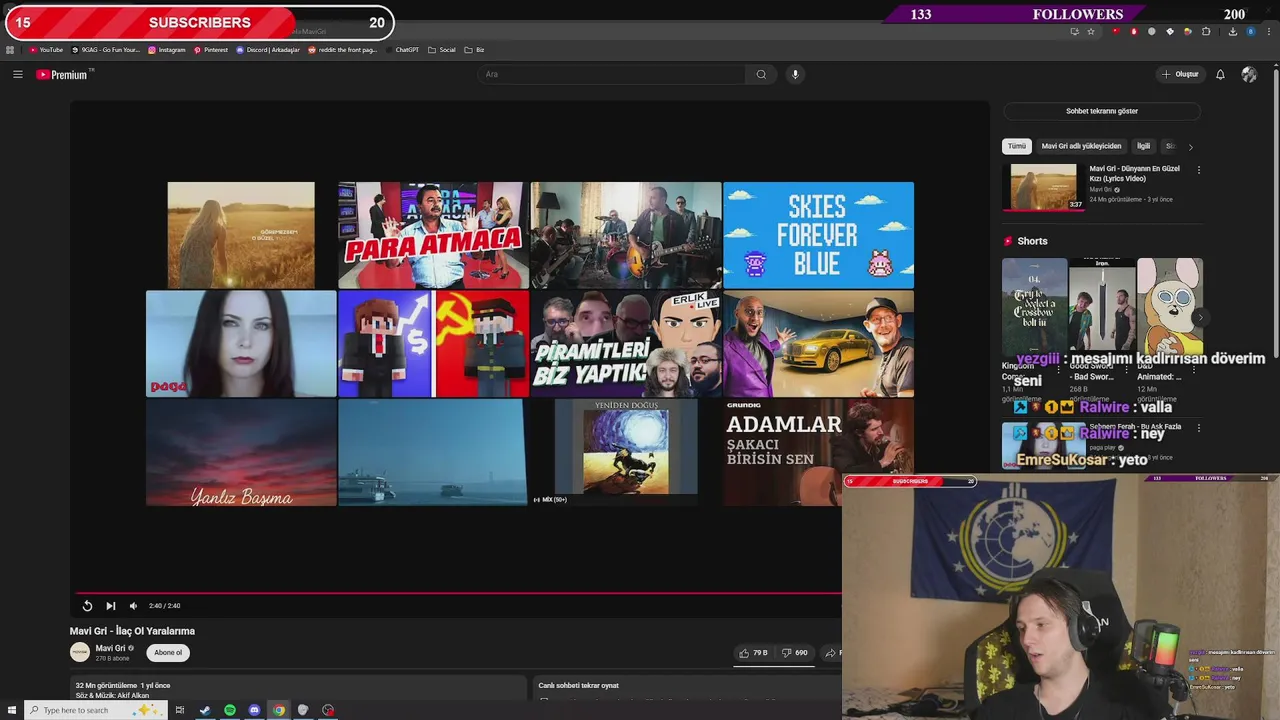Open Chrome downloads icon
Viewport: 1280px width, 720px height.
click(x=1232, y=31)
